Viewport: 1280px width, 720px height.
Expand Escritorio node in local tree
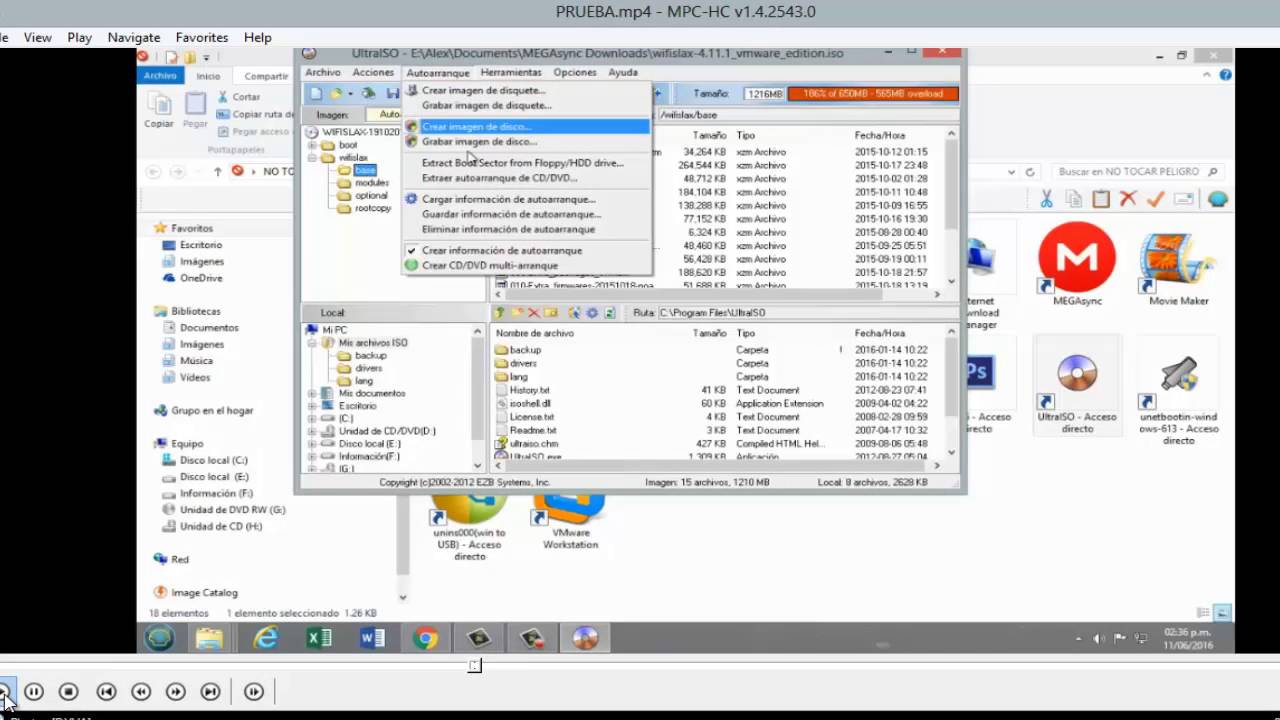313,406
